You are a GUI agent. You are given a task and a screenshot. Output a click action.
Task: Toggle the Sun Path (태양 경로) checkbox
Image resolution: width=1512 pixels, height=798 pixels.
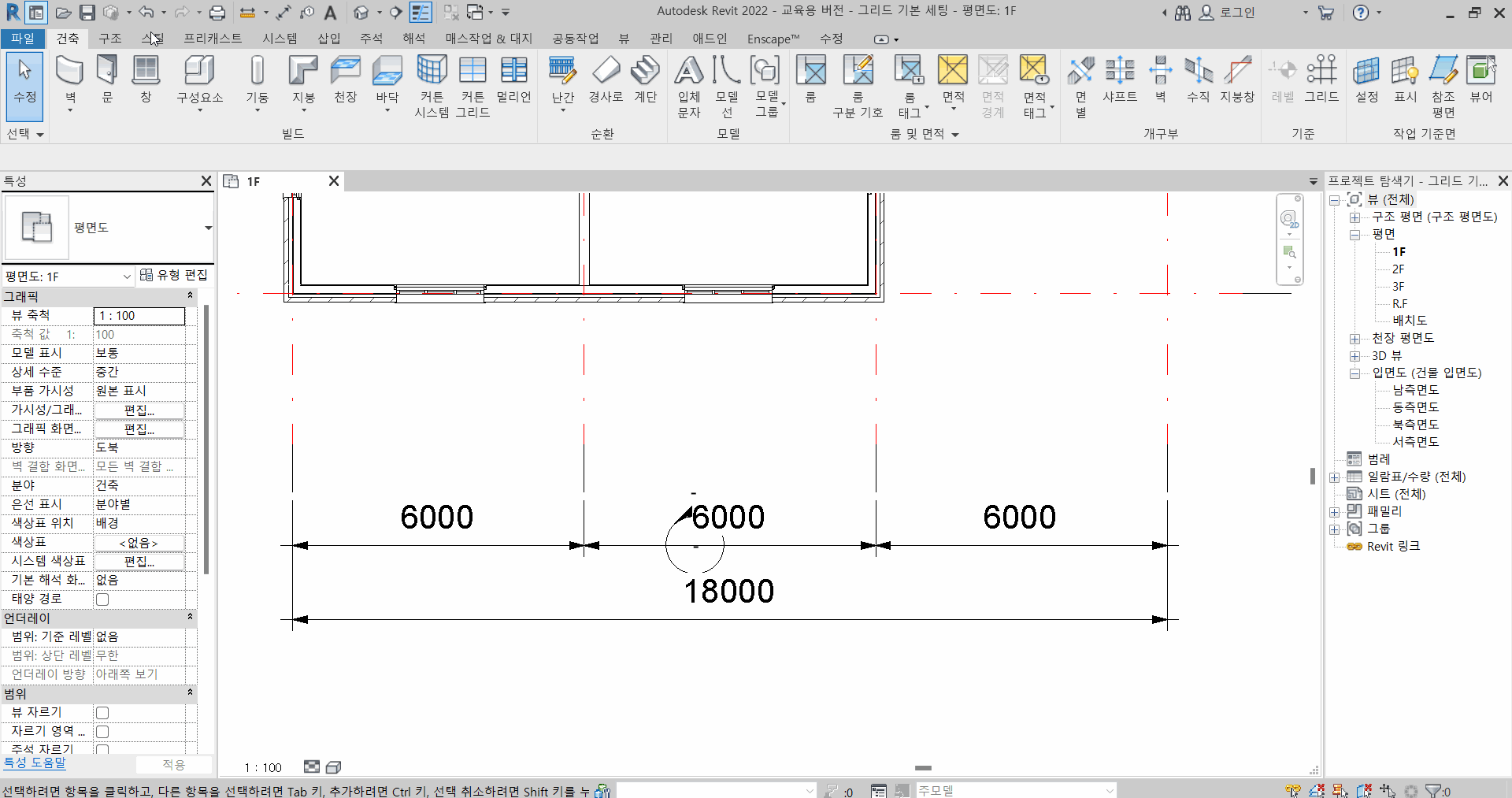tap(102, 599)
